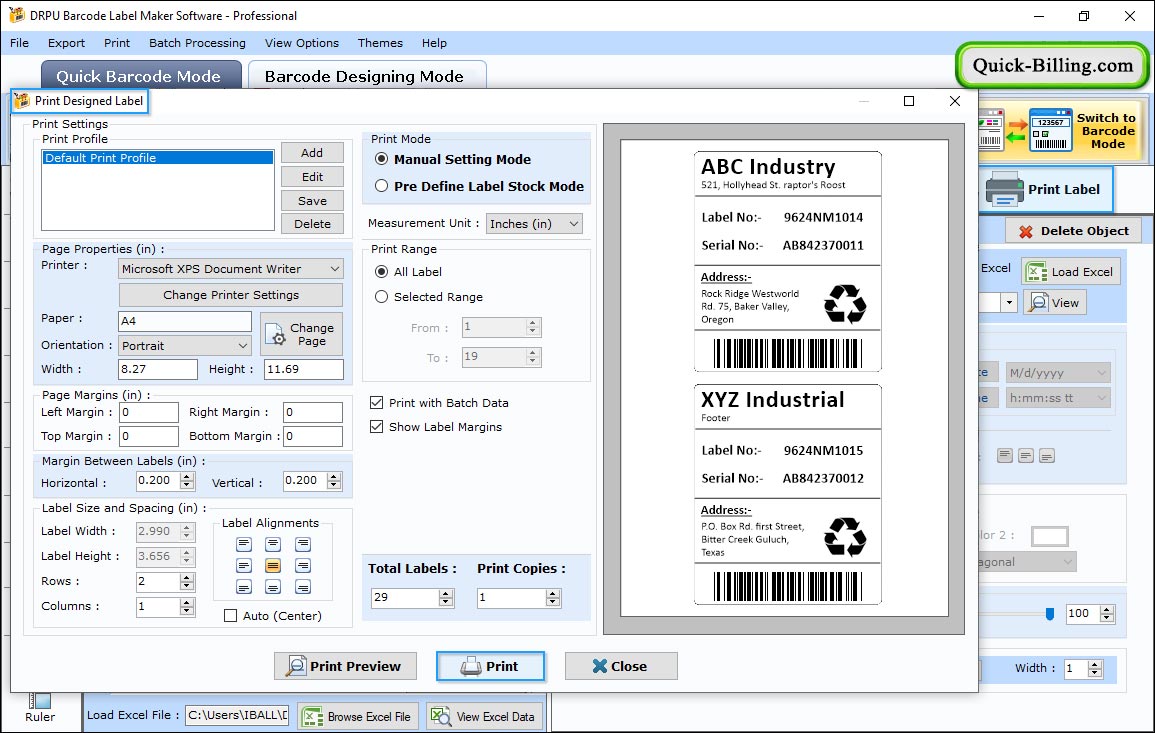Open the Export menu

pyautogui.click(x=66, y=43)
